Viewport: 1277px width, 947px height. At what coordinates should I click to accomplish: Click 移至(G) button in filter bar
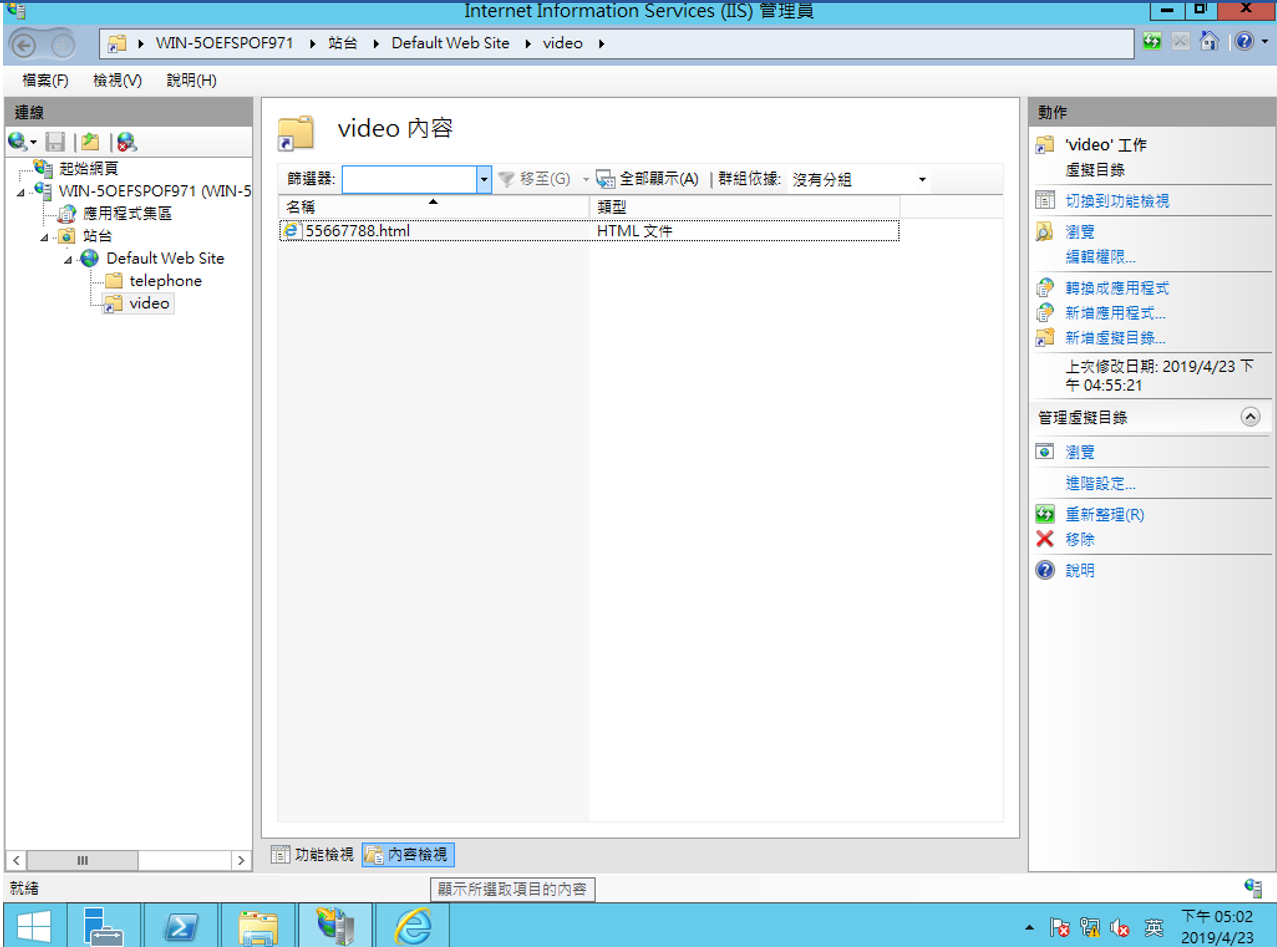tap(534, 179)
